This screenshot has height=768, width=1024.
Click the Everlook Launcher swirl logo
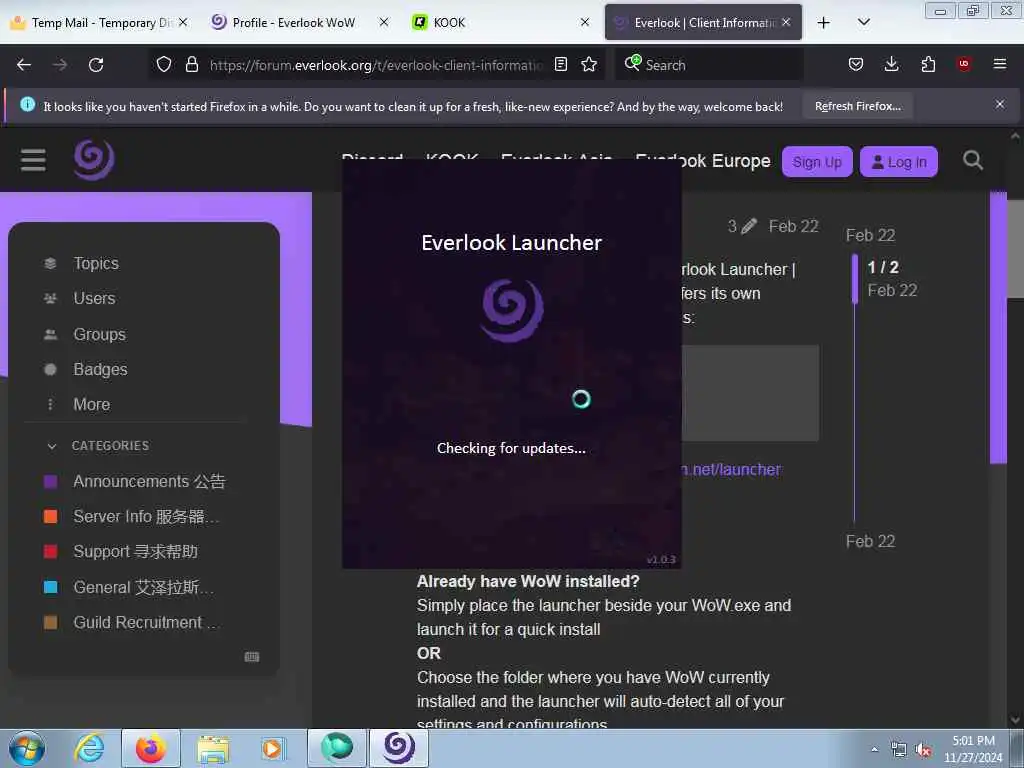pyautogui.click(x=513, y=310)
